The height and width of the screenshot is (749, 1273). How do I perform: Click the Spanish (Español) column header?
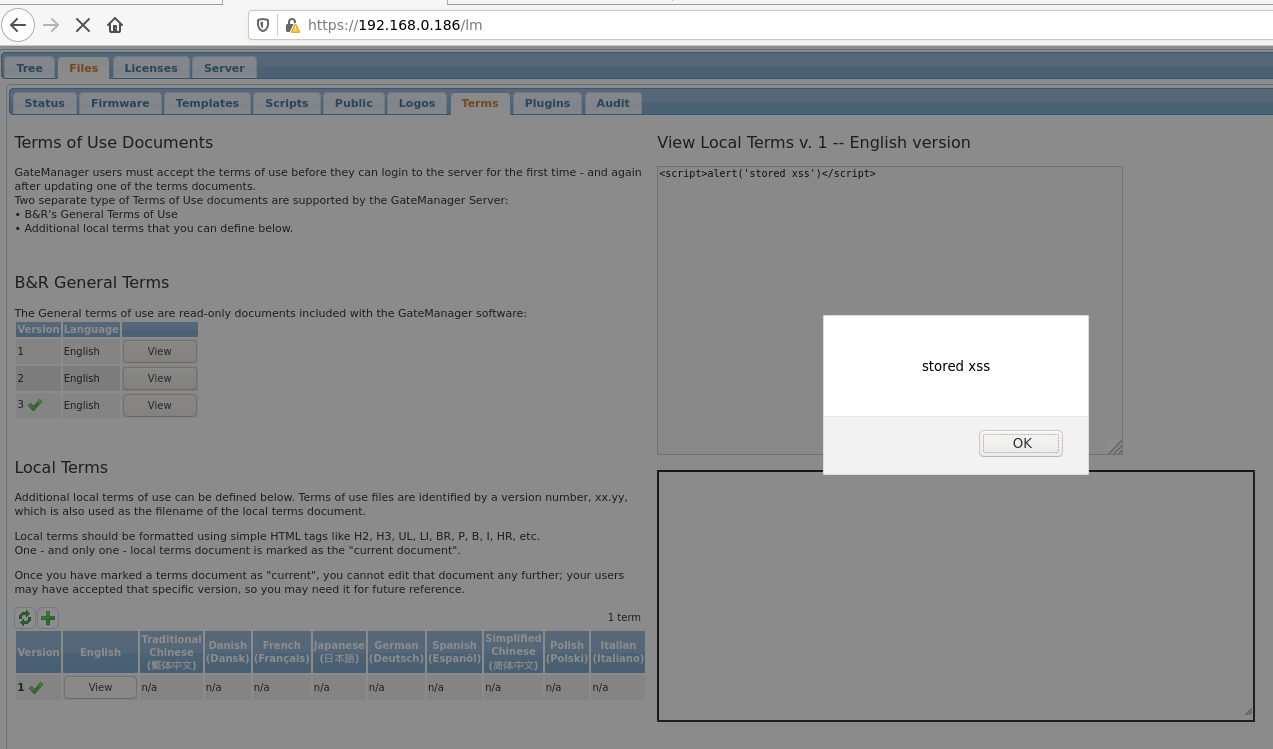[455, 652]
